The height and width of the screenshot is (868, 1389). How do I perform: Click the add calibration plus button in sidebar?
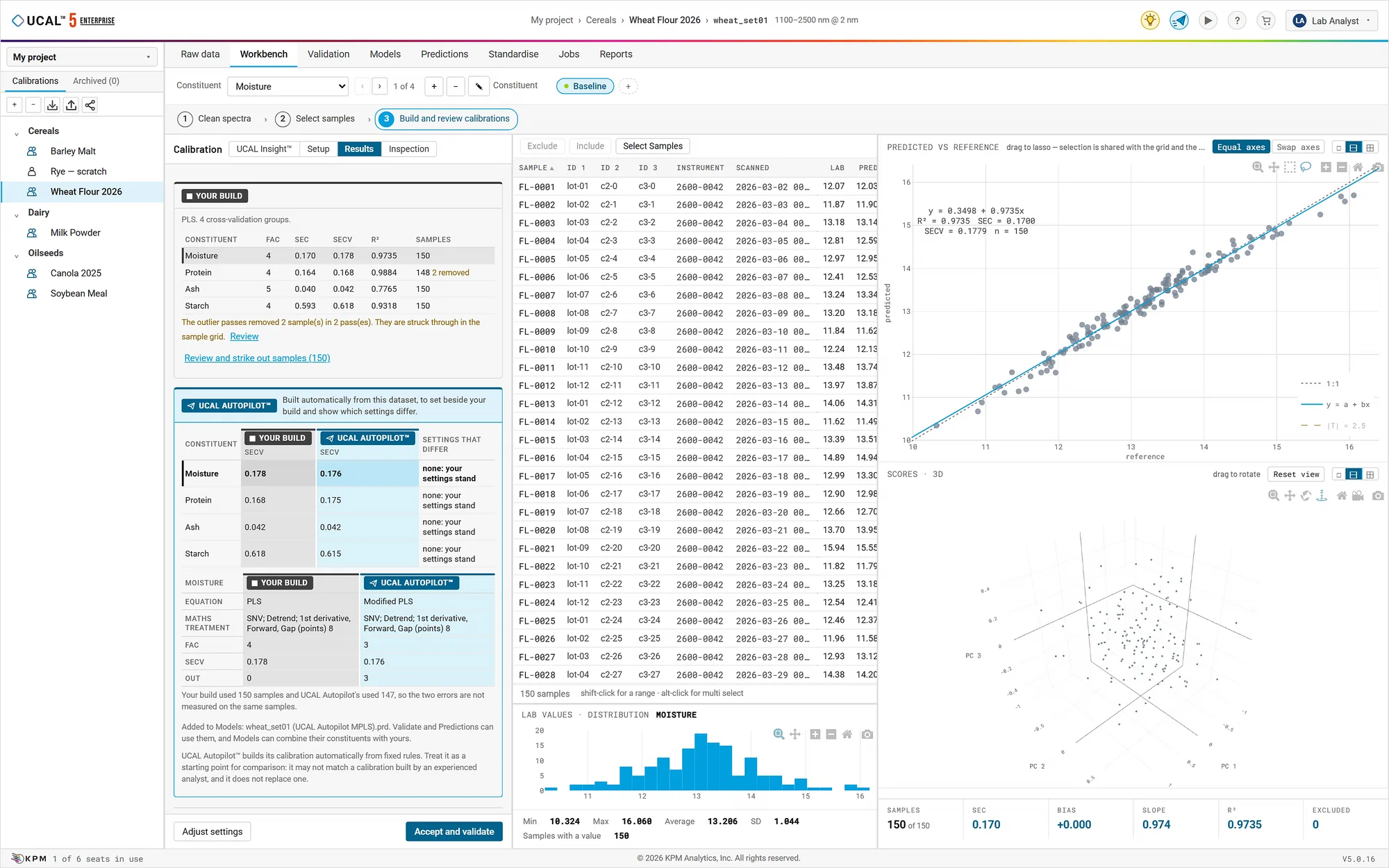15,105
